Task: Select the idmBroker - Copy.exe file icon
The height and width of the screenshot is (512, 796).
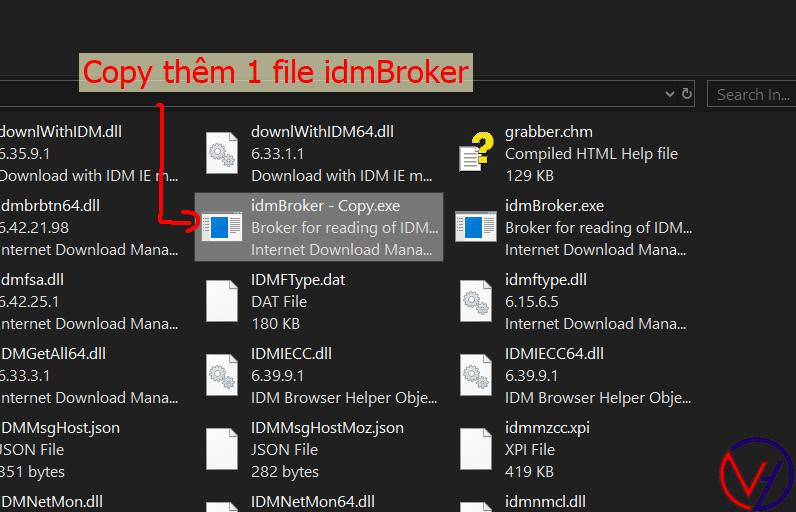Action: [x=221, y=227]
